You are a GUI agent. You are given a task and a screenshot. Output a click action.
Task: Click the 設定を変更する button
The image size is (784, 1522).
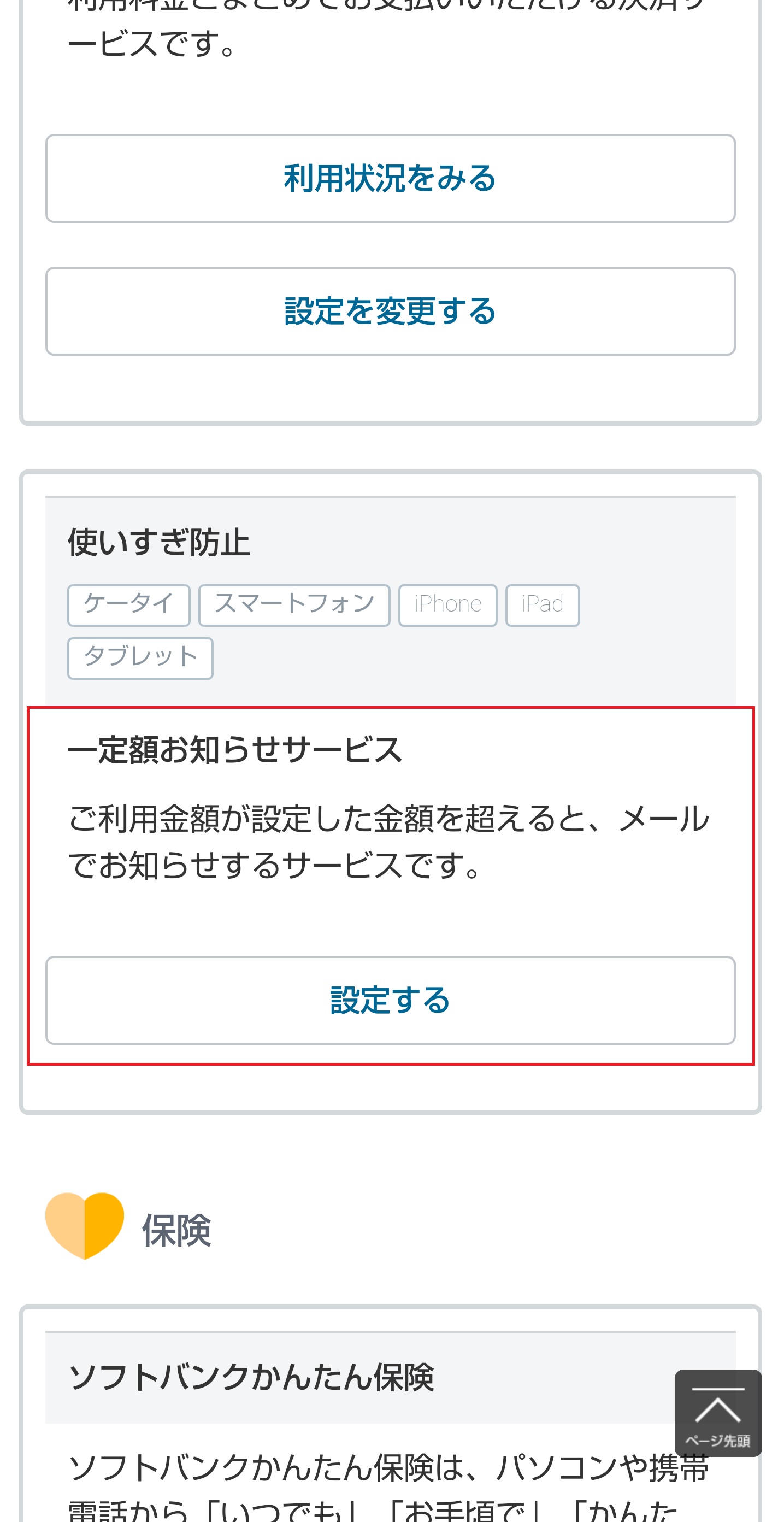click(x=391, y=312)
